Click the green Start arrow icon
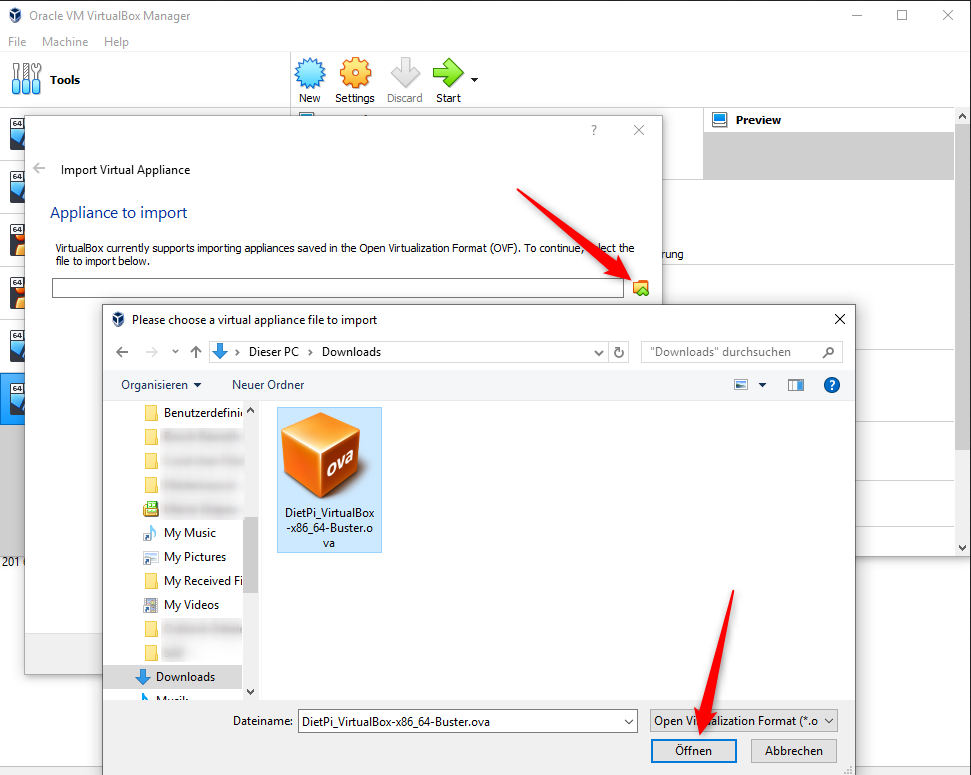This screenshot has width=971, height=775. [448, 74]
